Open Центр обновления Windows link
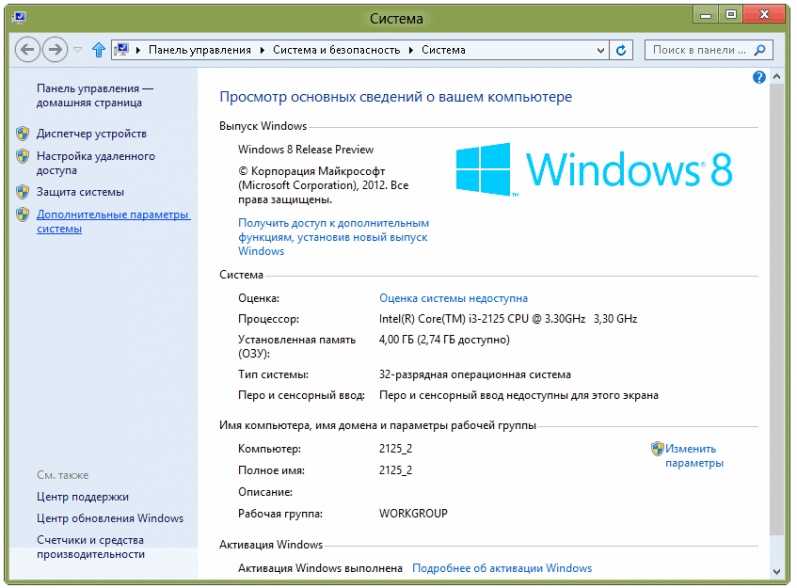This screenshot has height=588, width=797. click(x=110, y=518)
